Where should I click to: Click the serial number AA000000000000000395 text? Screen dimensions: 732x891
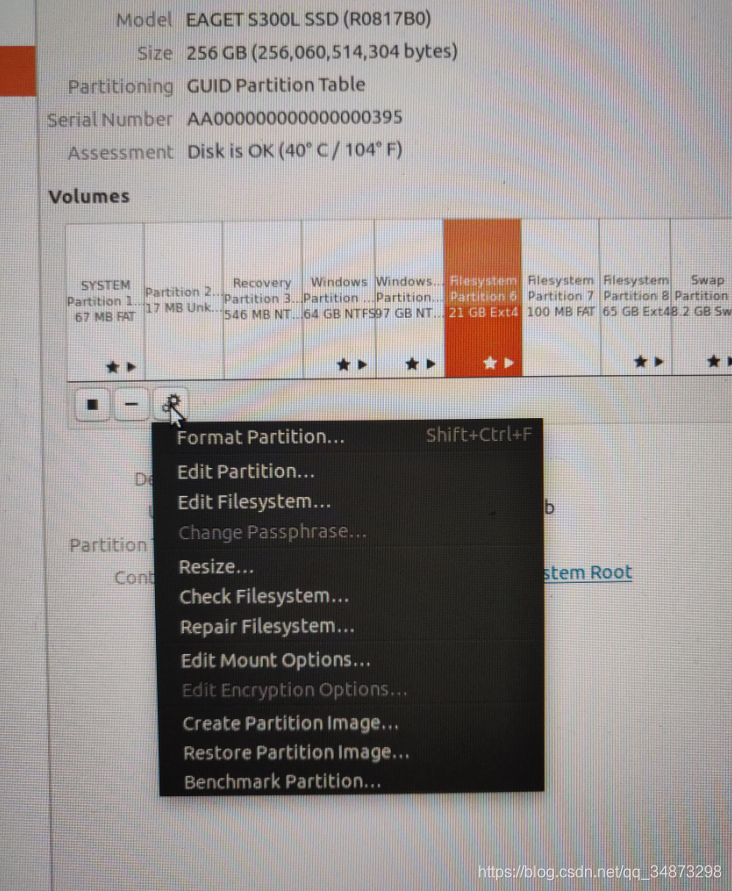294,118
